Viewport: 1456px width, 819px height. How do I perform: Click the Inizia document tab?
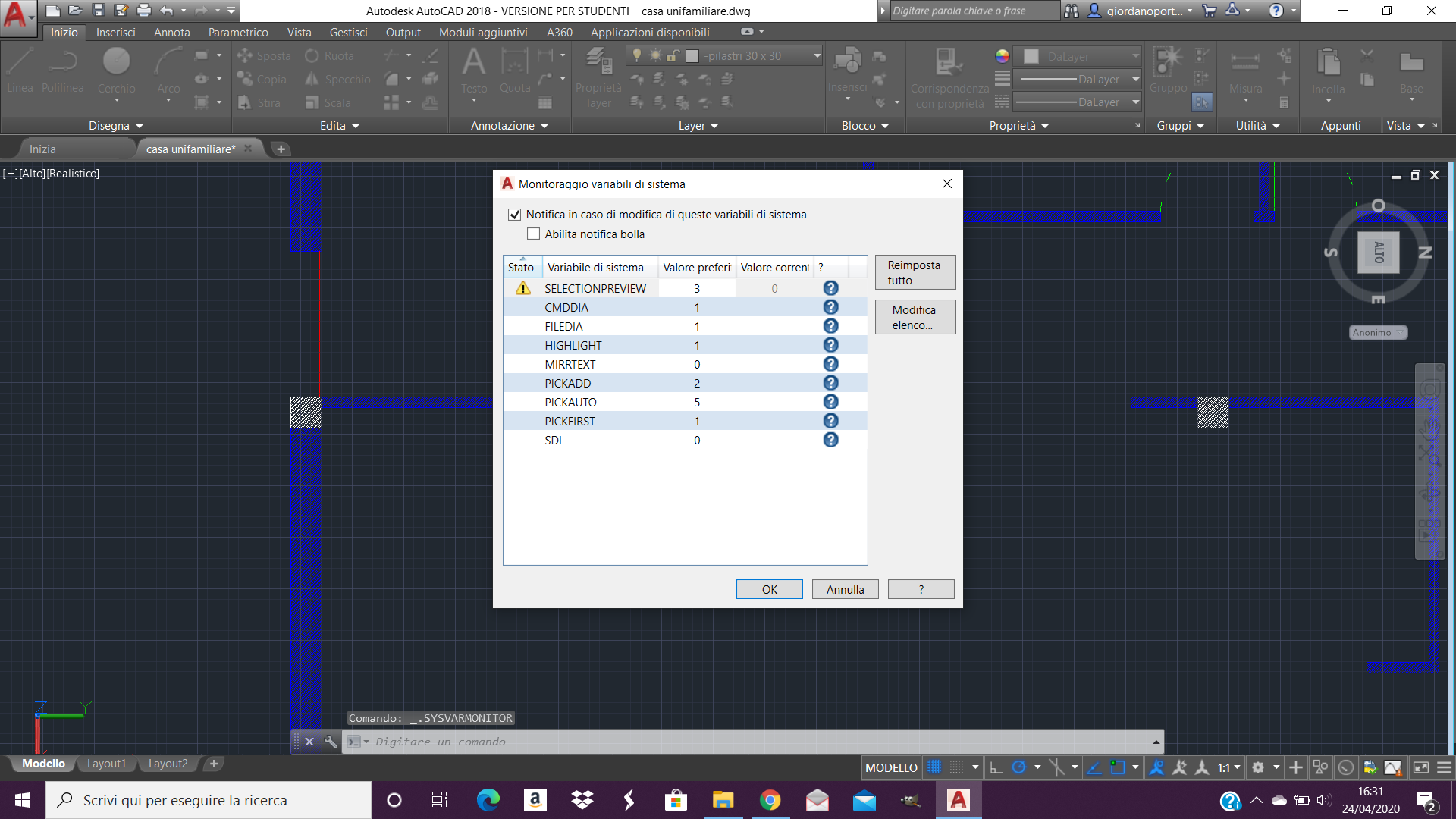coord(42,149)
